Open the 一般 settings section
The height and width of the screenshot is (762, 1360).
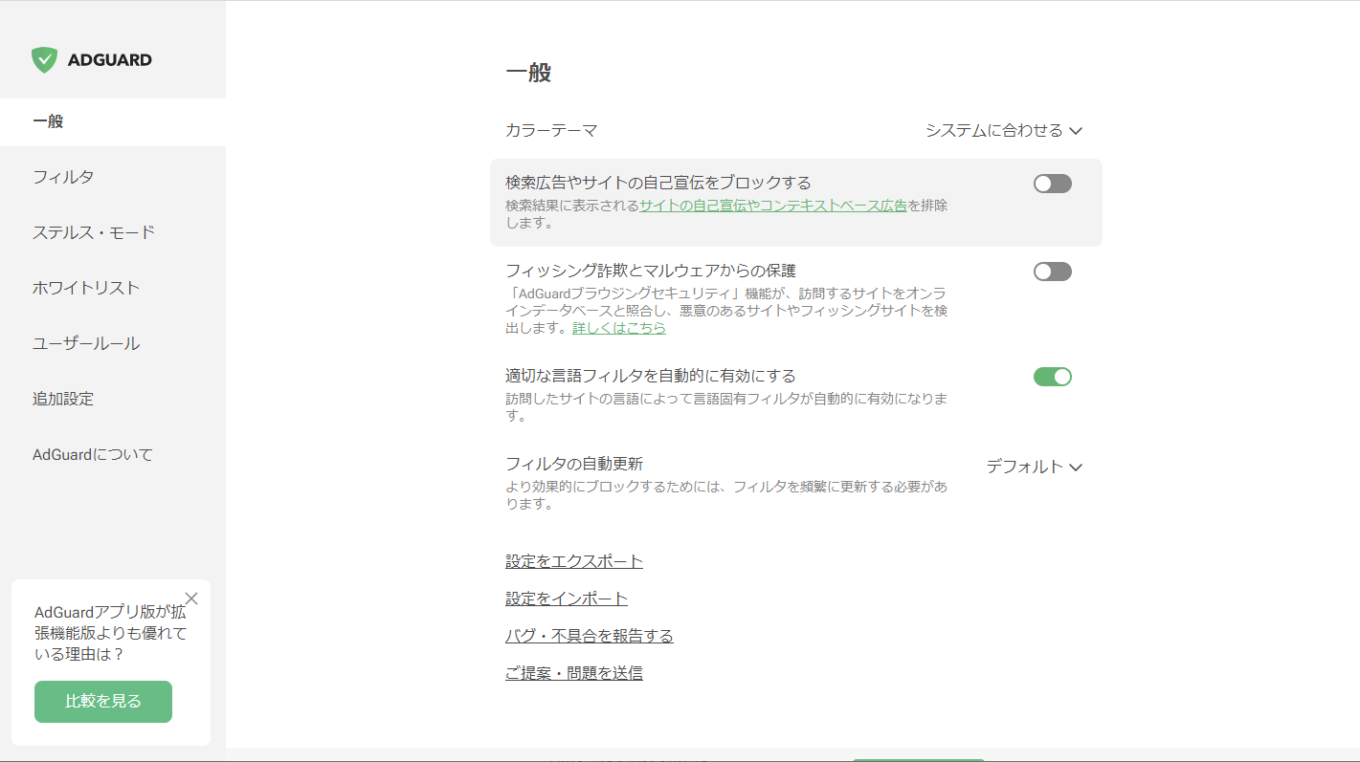113,122
